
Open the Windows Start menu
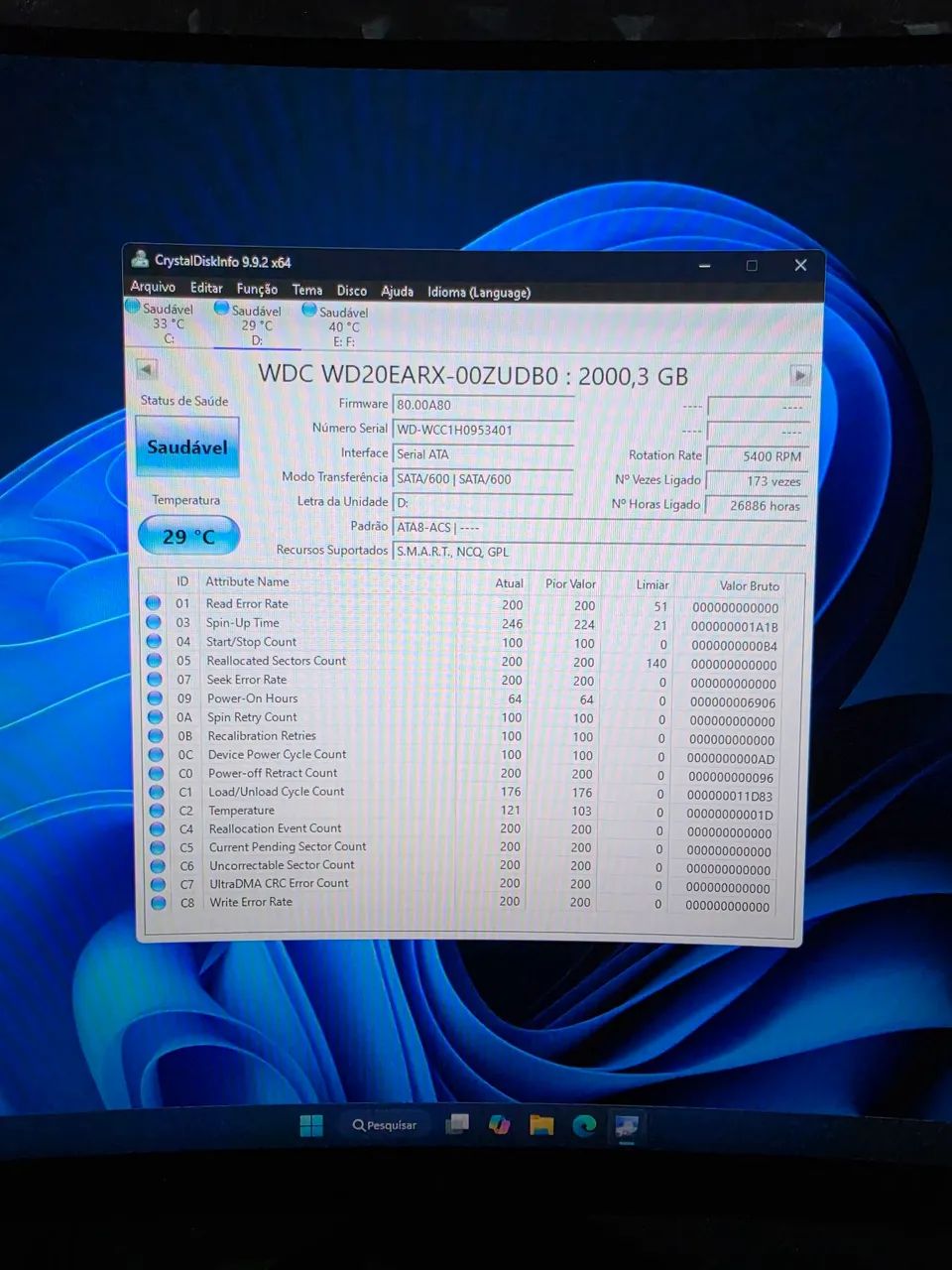311,1125
